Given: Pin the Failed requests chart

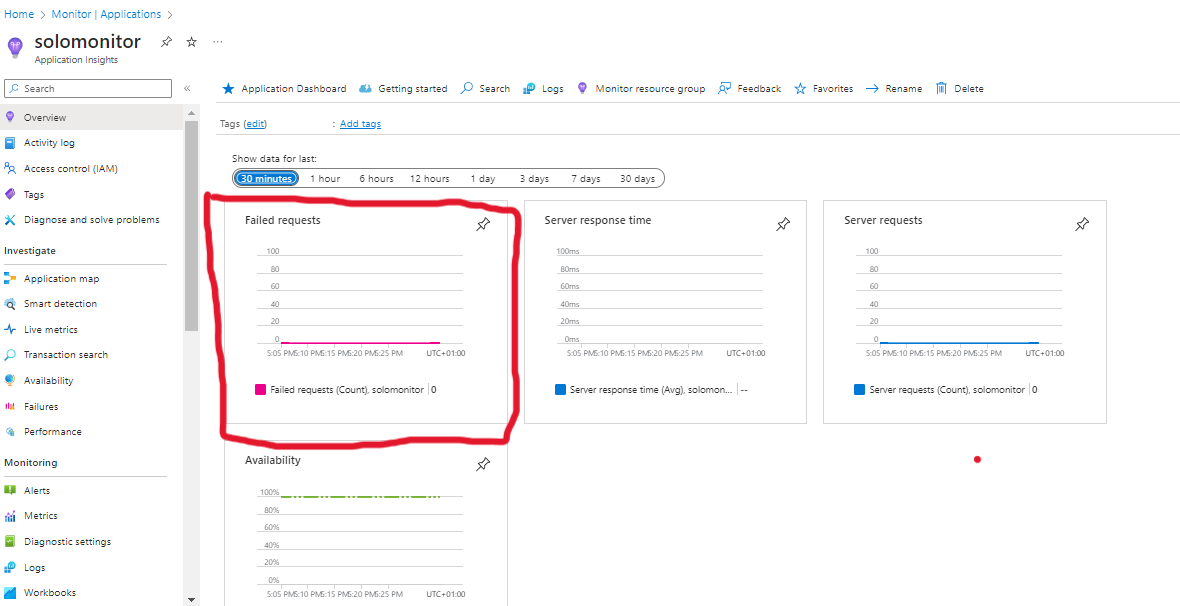Looking at the screenshot, I should click(483, 225).
